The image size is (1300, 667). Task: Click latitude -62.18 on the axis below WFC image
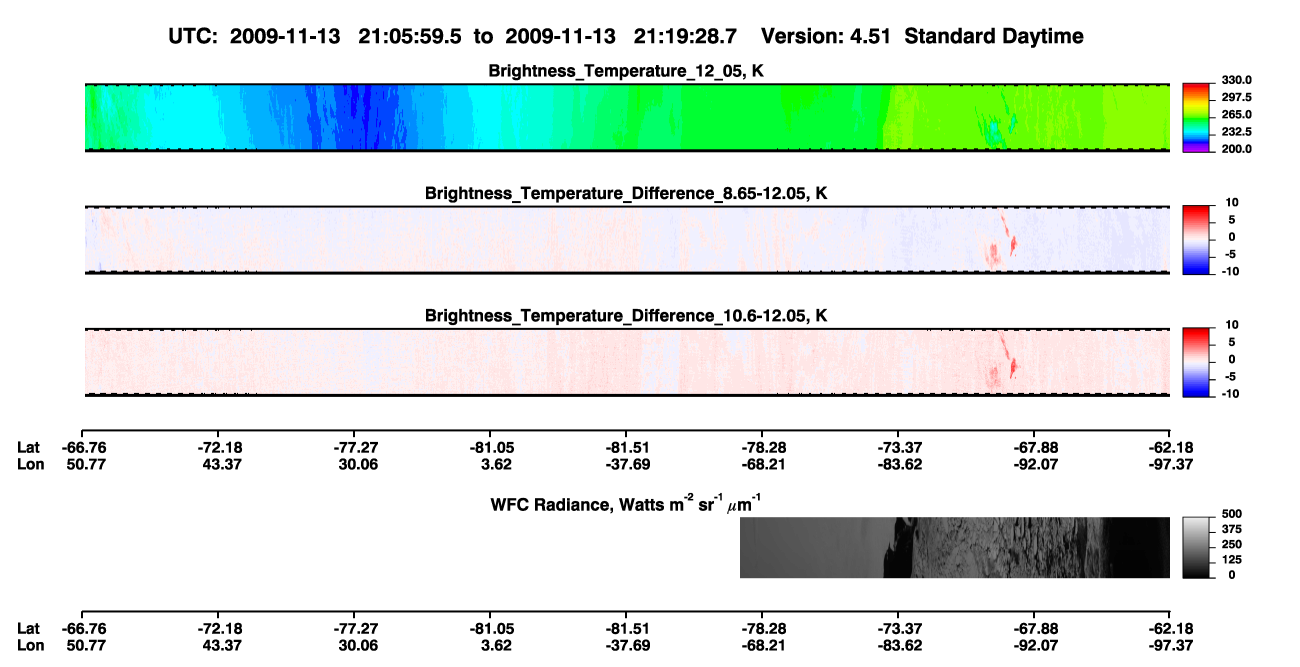1170,629
